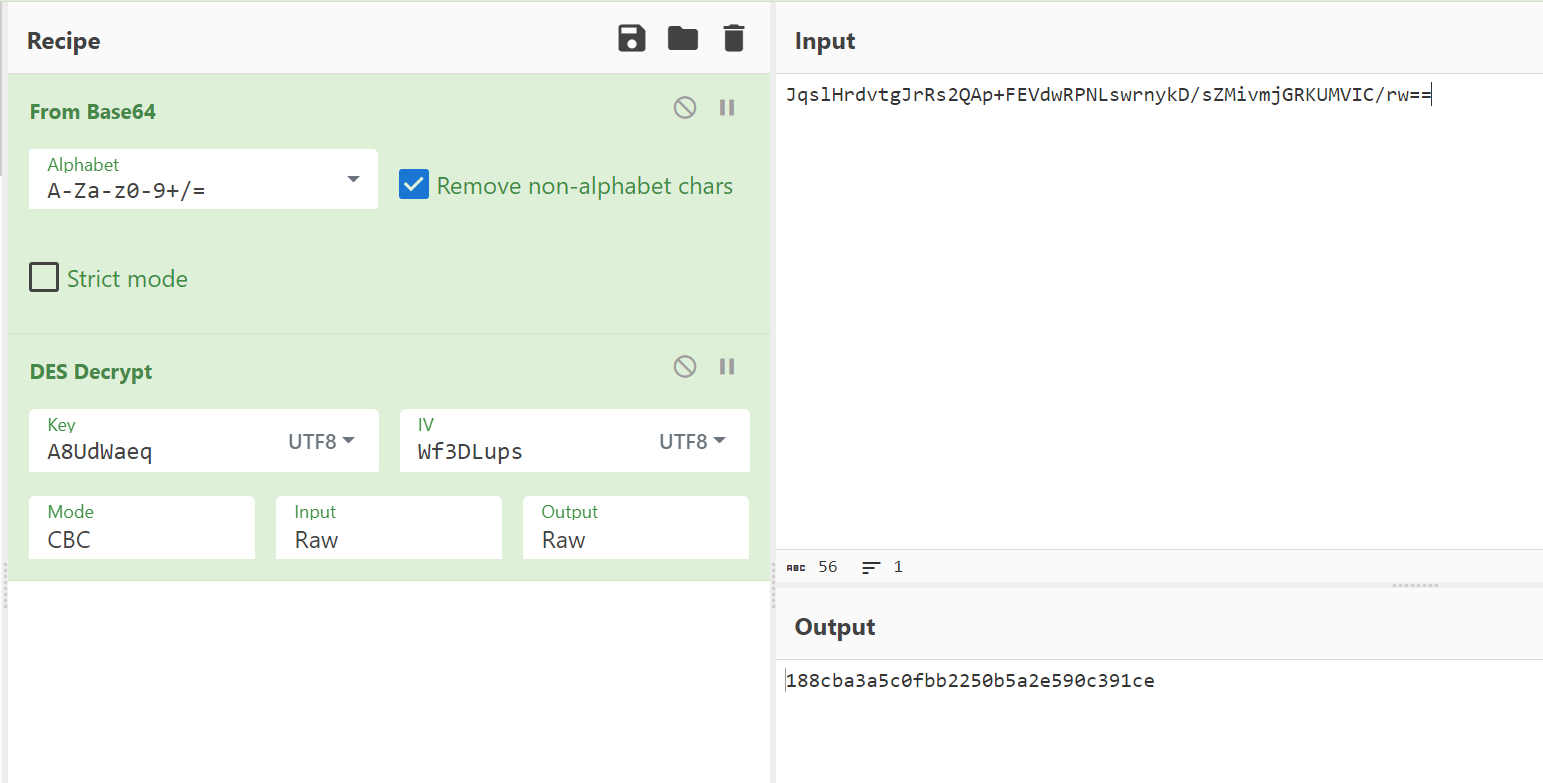Clear the recipe with the trash icon
The width and height of the screenshot is (1543, 783).
coord(734,39)
